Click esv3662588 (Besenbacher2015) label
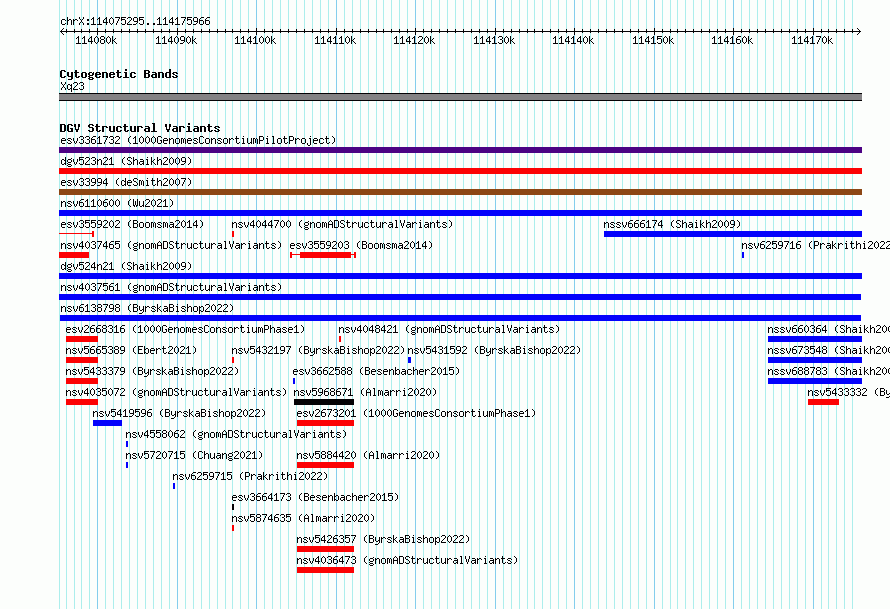 [x=376, y=371]
